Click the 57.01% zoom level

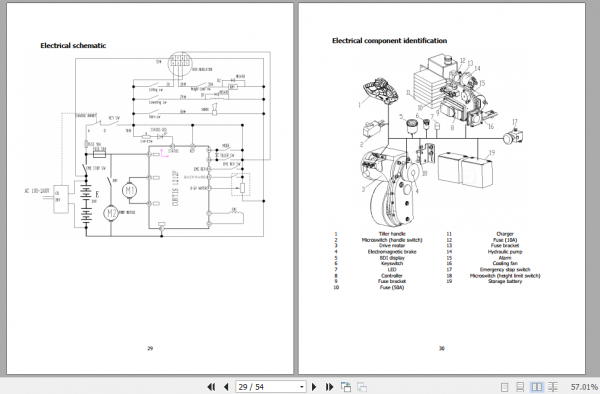click(x=583, y=387)
